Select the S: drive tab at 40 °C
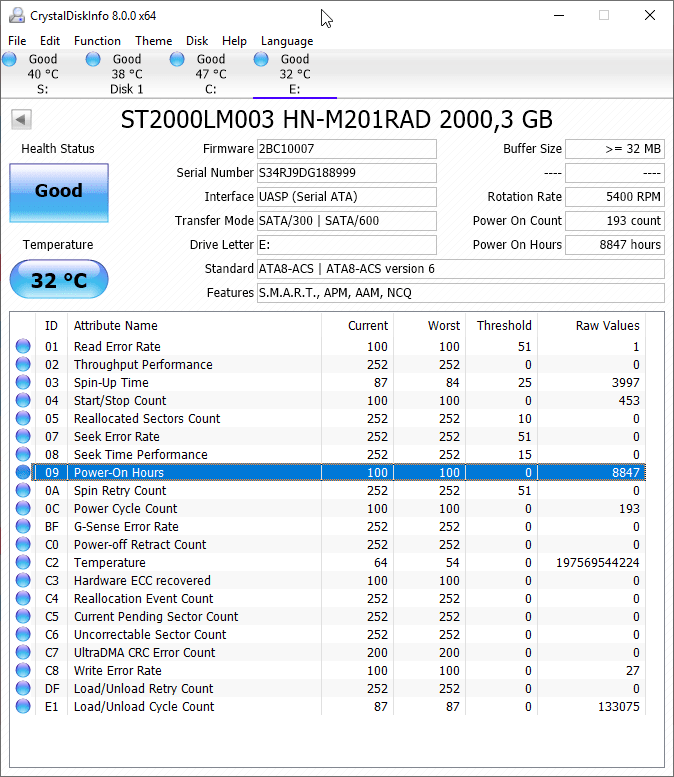 tap(43, 74)
